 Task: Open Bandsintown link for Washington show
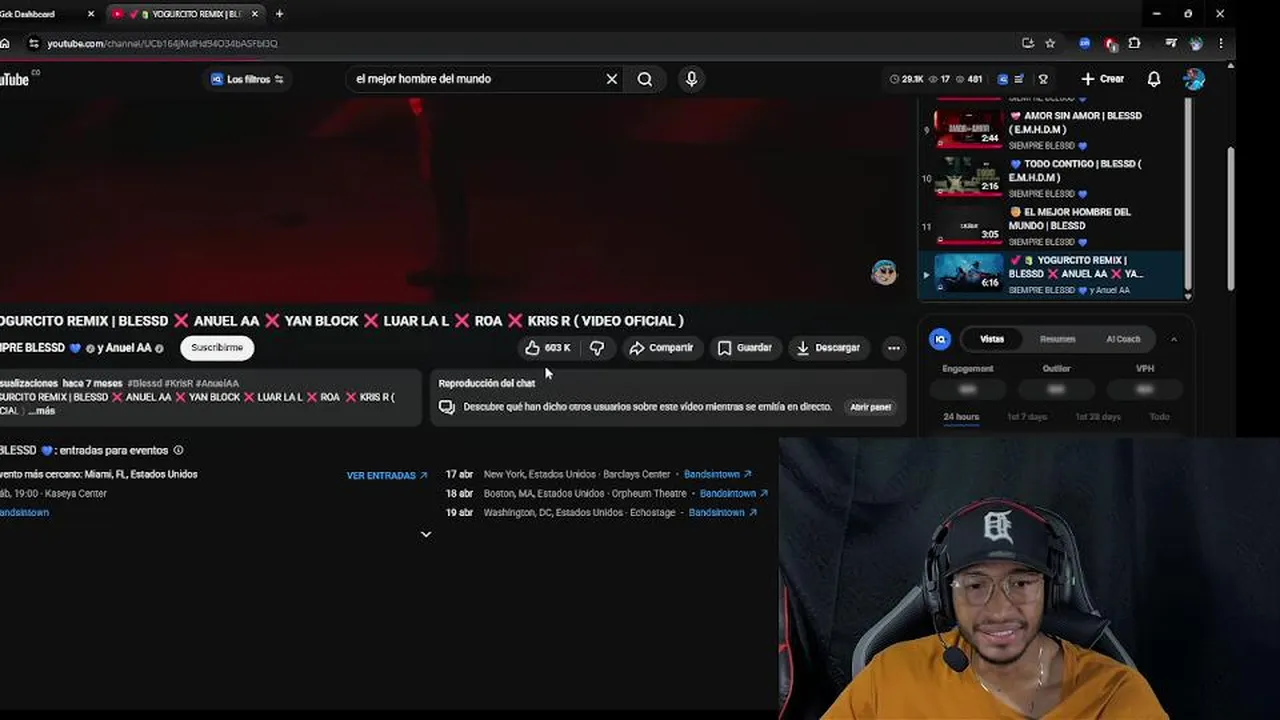coord(723,513)
